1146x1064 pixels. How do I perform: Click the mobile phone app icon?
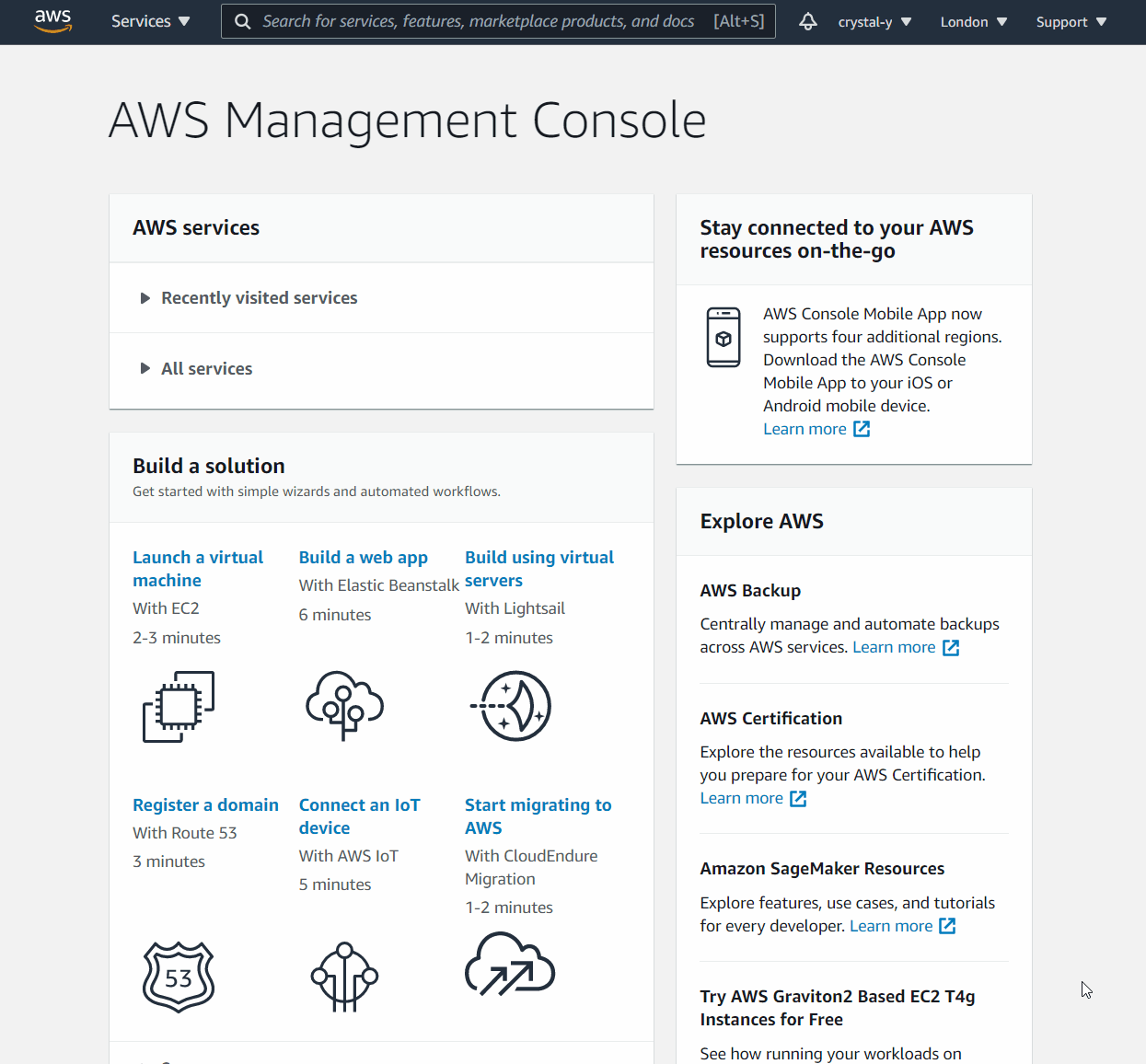723,337
